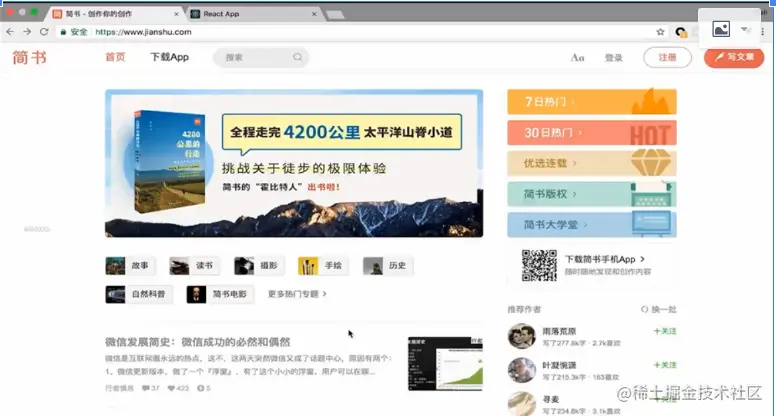This screenshot has width=776, height=416.
Task: Open a new browser tab
Action: [x=335, y=15]
